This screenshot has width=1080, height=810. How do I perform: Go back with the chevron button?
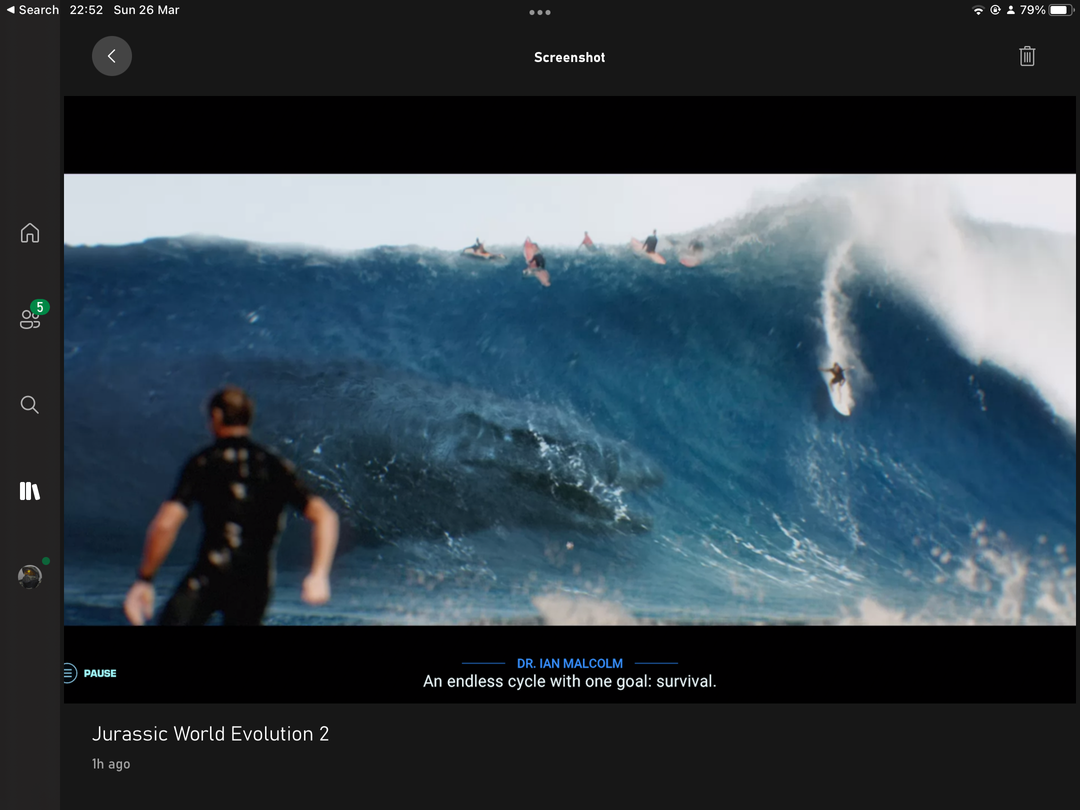coord(112,56)
